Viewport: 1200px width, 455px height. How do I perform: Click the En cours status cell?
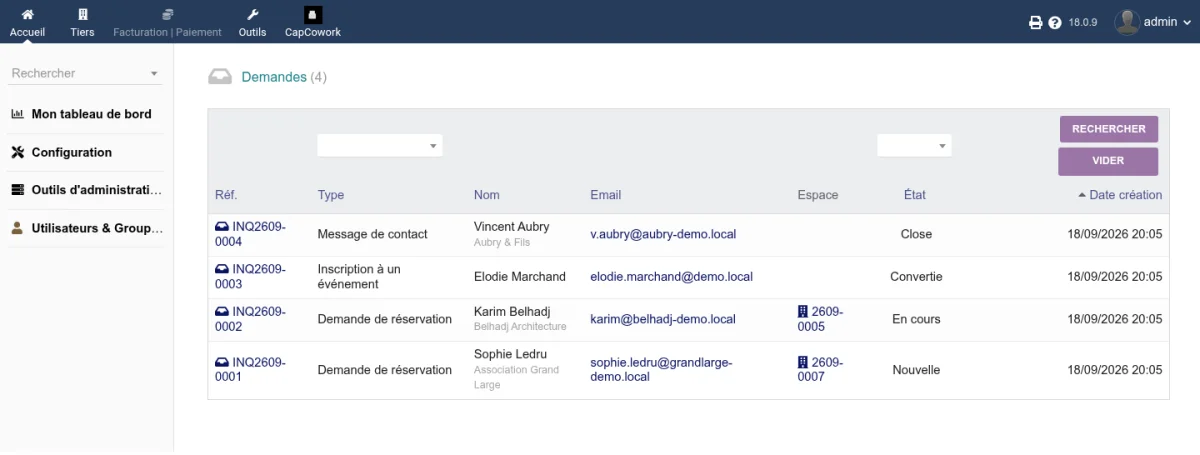[916, 319]
